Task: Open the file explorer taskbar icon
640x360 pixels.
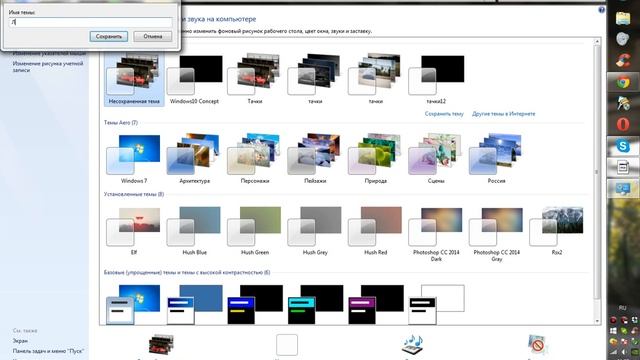Action: click(623, 19)
